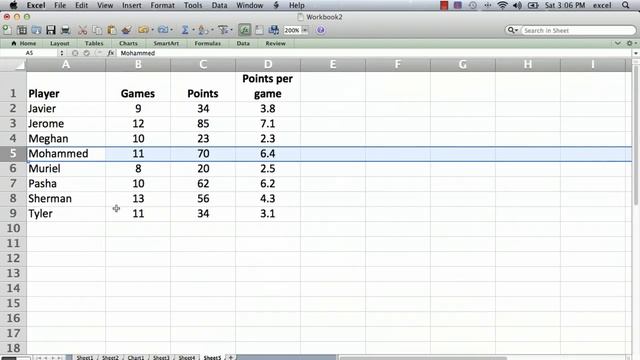Image resolution: width=640 pixels, height=360 pixels.
Task: Expand the Filter dropdown arrow
Action: pyautogui.click(x=231, y=30)
